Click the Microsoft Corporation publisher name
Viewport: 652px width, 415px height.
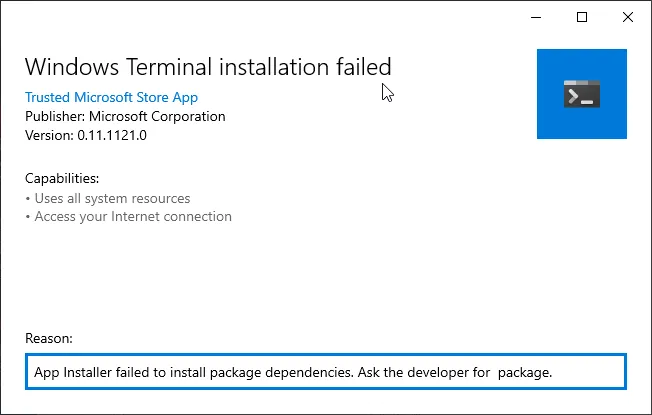click(x=158, y=116)
